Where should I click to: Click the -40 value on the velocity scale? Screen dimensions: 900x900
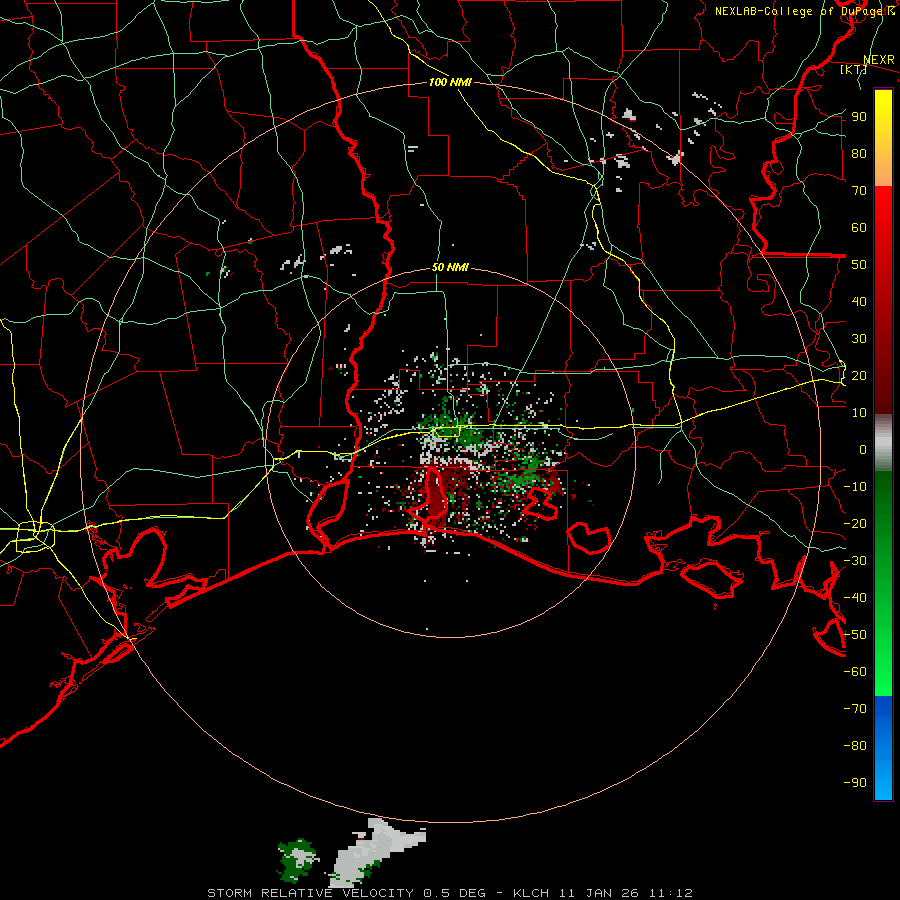(x=855, y=598)
